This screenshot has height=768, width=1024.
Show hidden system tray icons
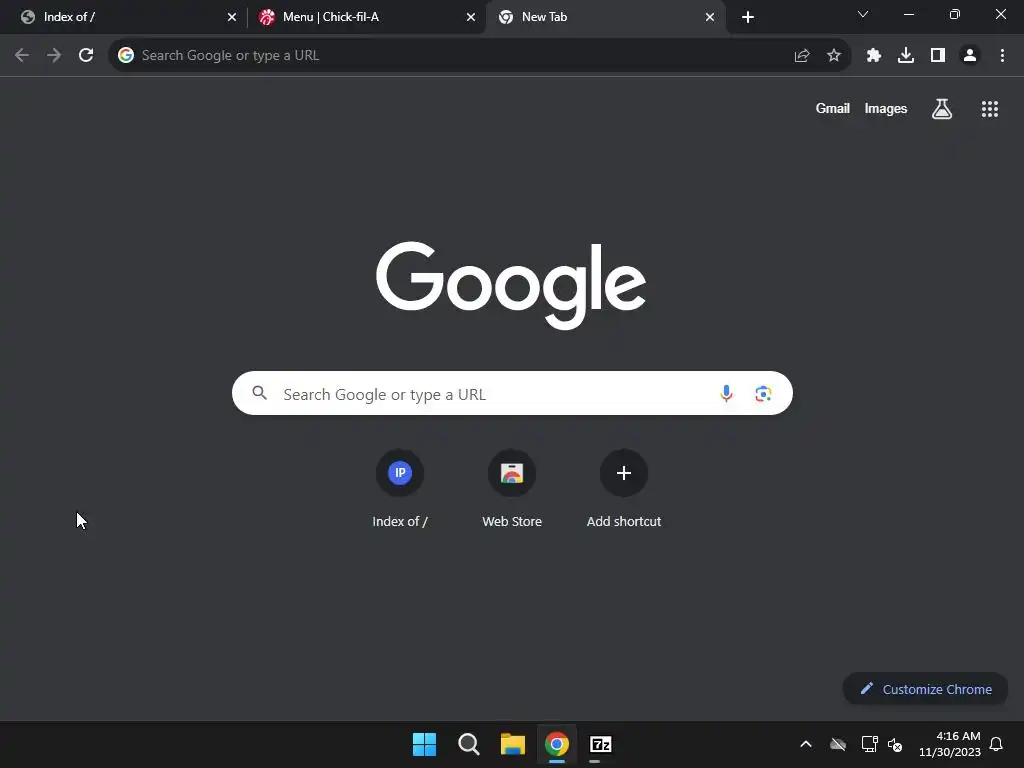point(806,744)
